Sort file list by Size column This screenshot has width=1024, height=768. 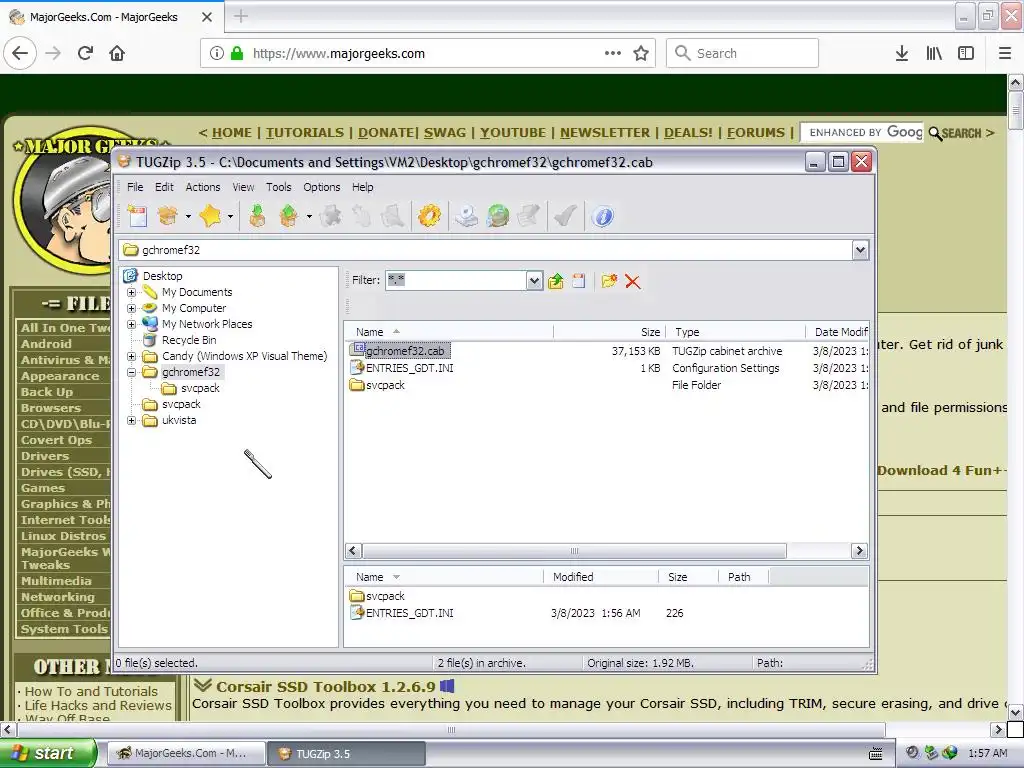tap(609, 332)
